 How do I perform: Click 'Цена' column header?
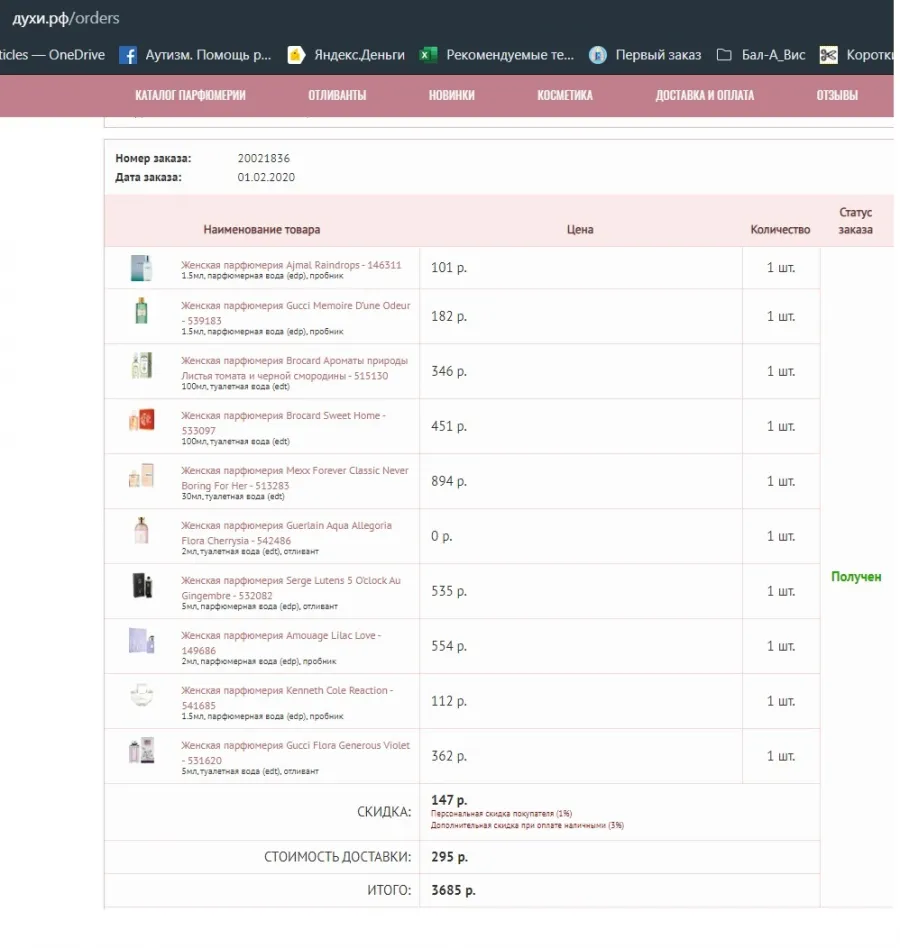coord(580,230)
